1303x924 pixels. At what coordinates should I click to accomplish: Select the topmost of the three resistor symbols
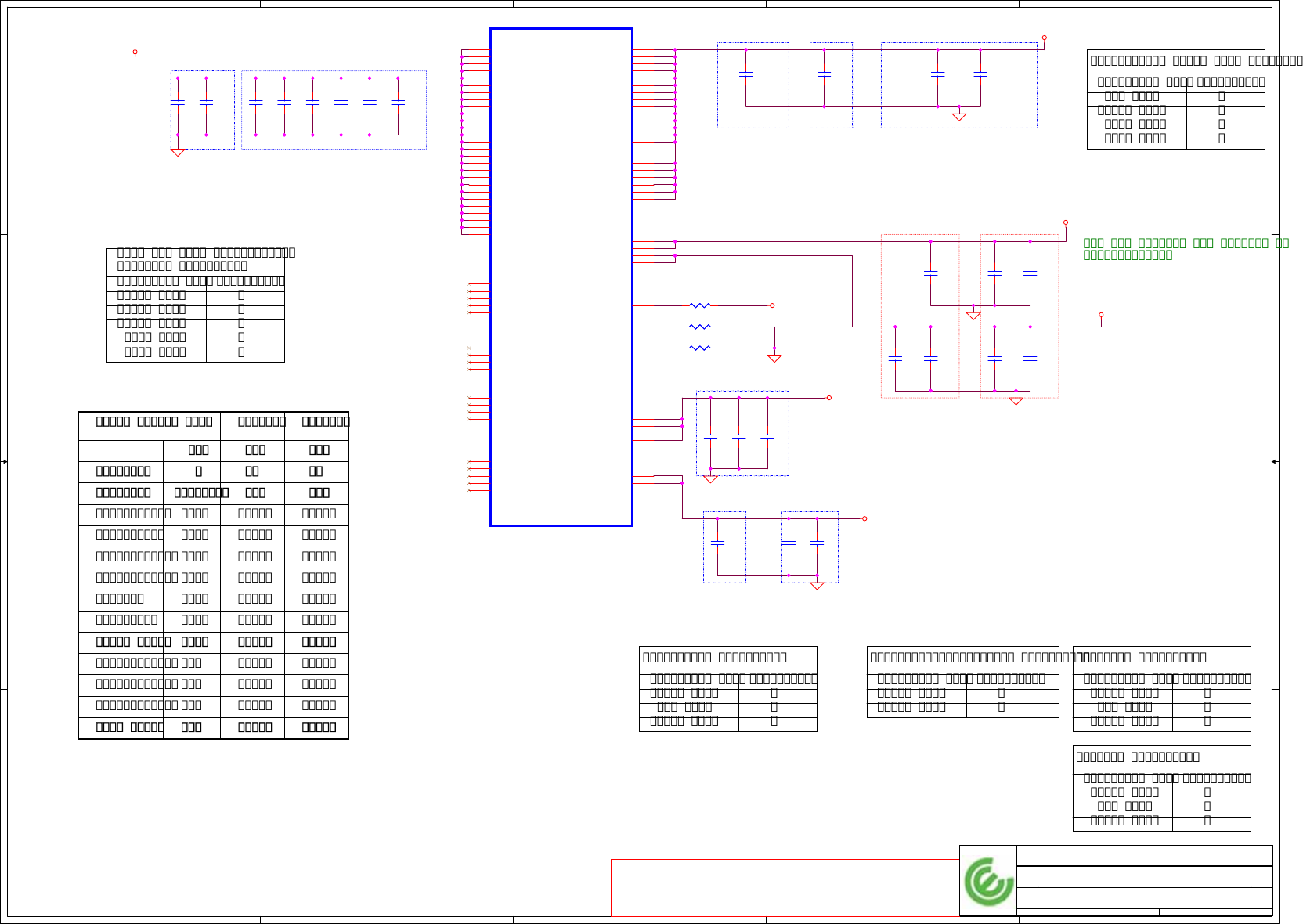(x=700, y=305)
